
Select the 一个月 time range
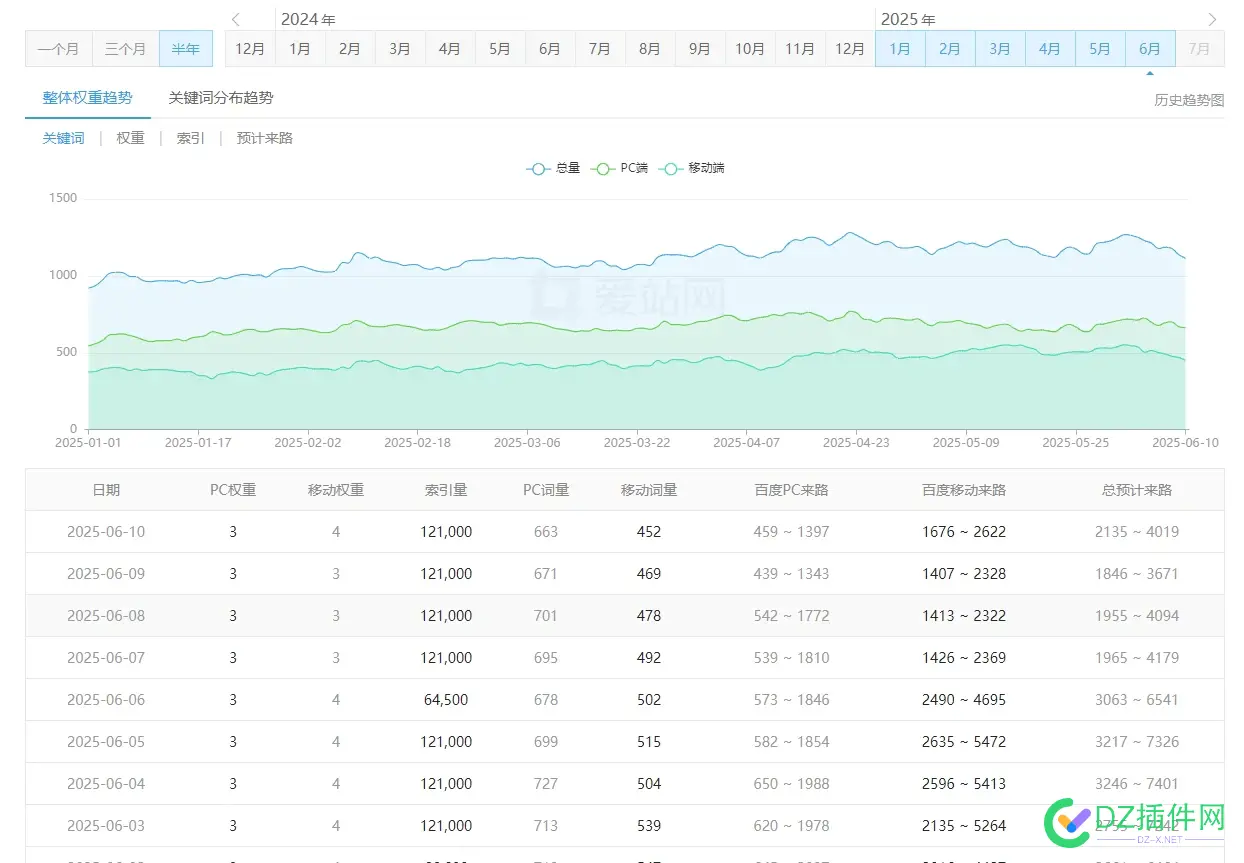59,48
